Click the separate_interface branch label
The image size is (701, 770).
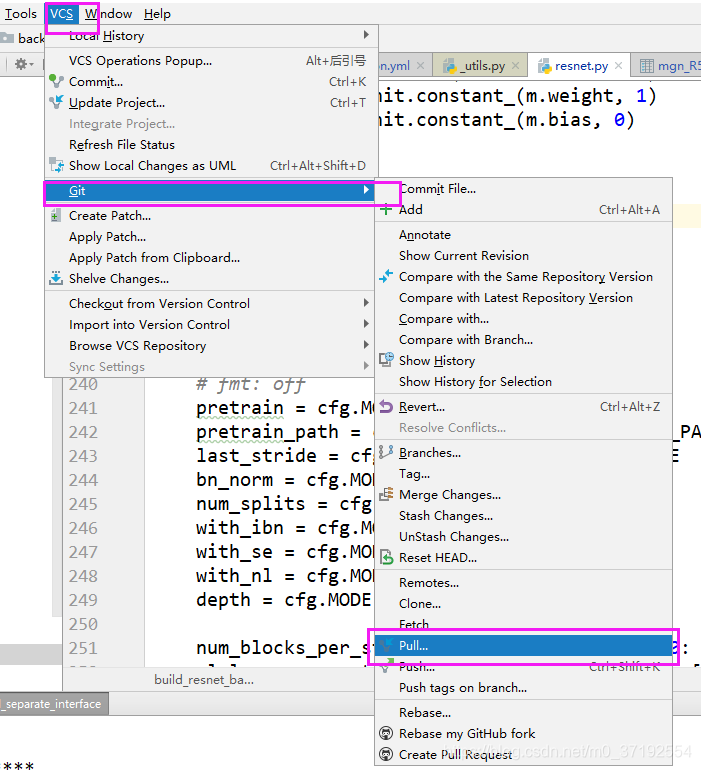pyautogui.click(x=54, y=704)
